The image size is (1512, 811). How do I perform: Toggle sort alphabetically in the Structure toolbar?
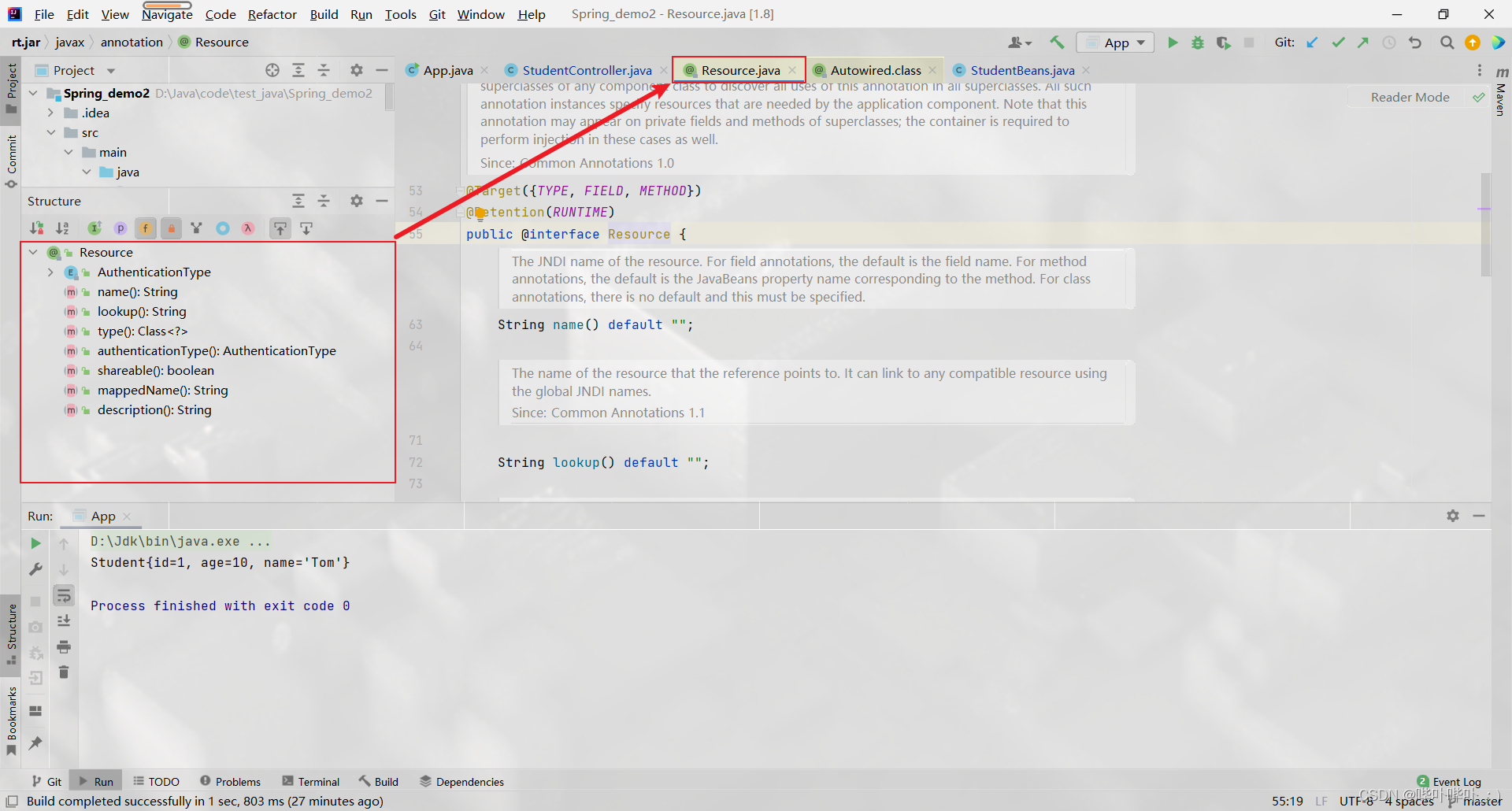[63, 228]
